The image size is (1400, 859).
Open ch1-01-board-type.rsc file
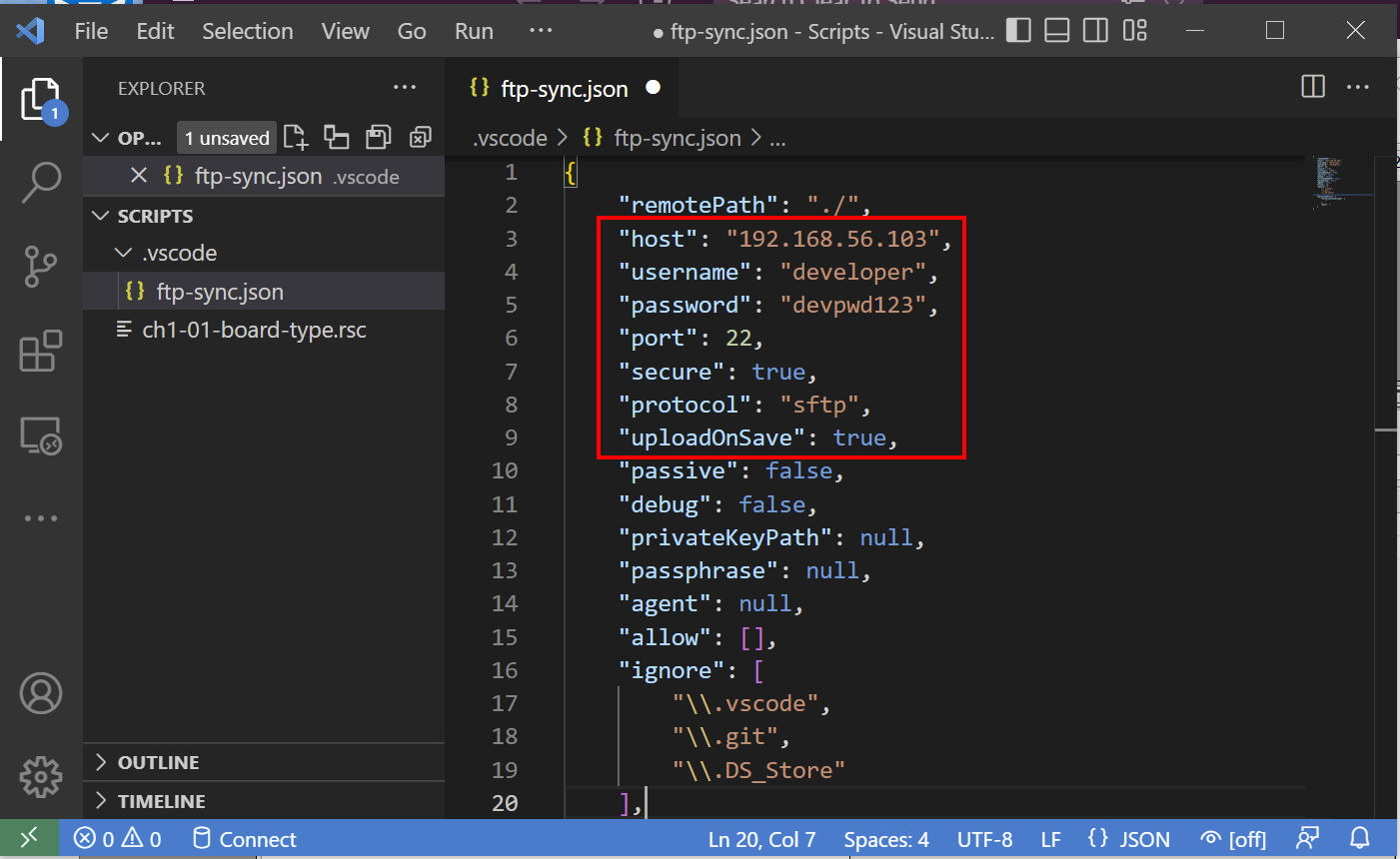pos(254,331)
